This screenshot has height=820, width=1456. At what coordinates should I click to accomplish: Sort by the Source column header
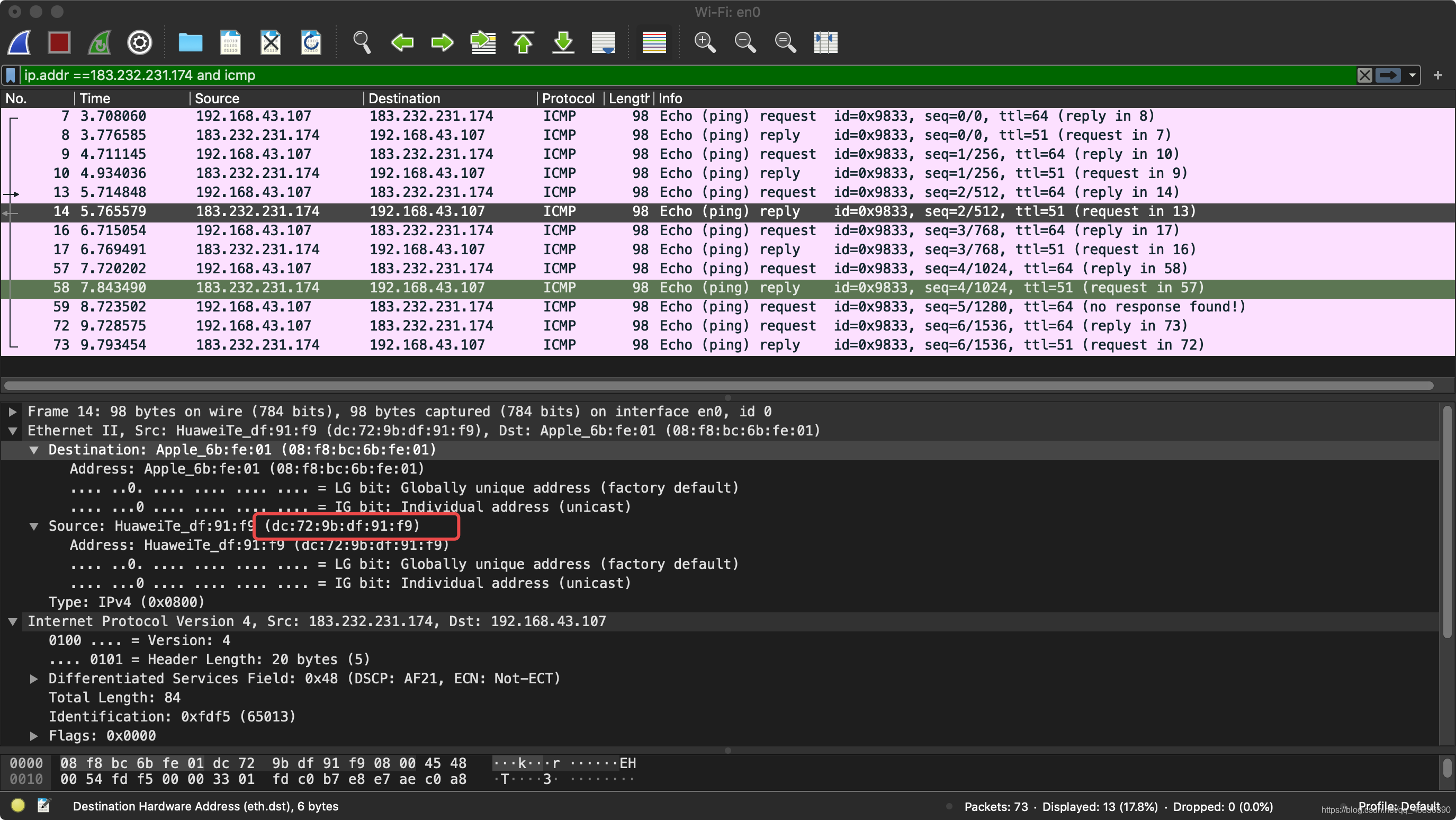(x=276, y=99)
